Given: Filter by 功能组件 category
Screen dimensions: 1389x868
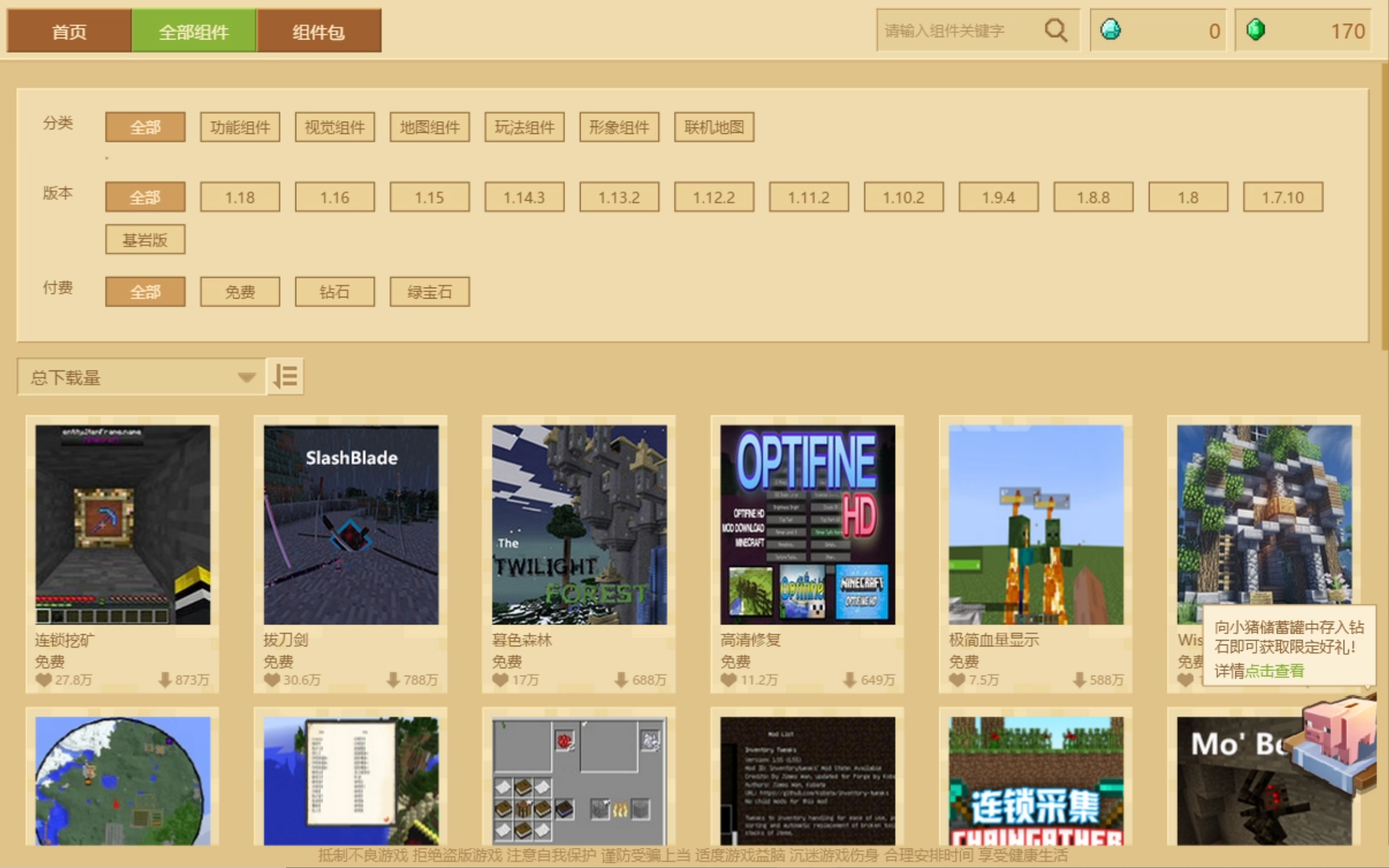Looking at the screenshot, I should pos(240,127).
